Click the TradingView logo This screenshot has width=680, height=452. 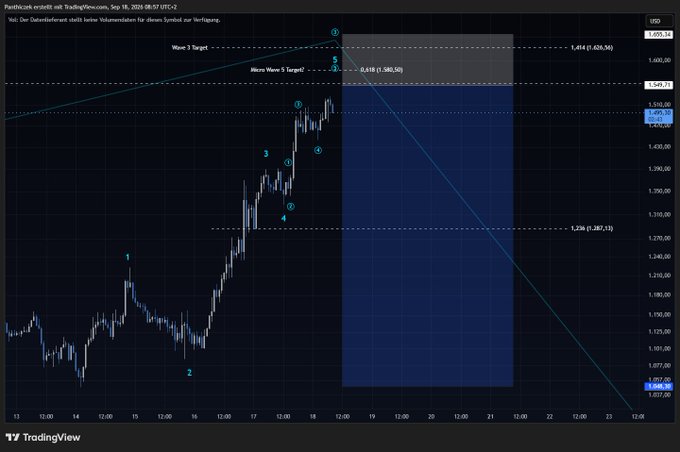tap(43, 437)
